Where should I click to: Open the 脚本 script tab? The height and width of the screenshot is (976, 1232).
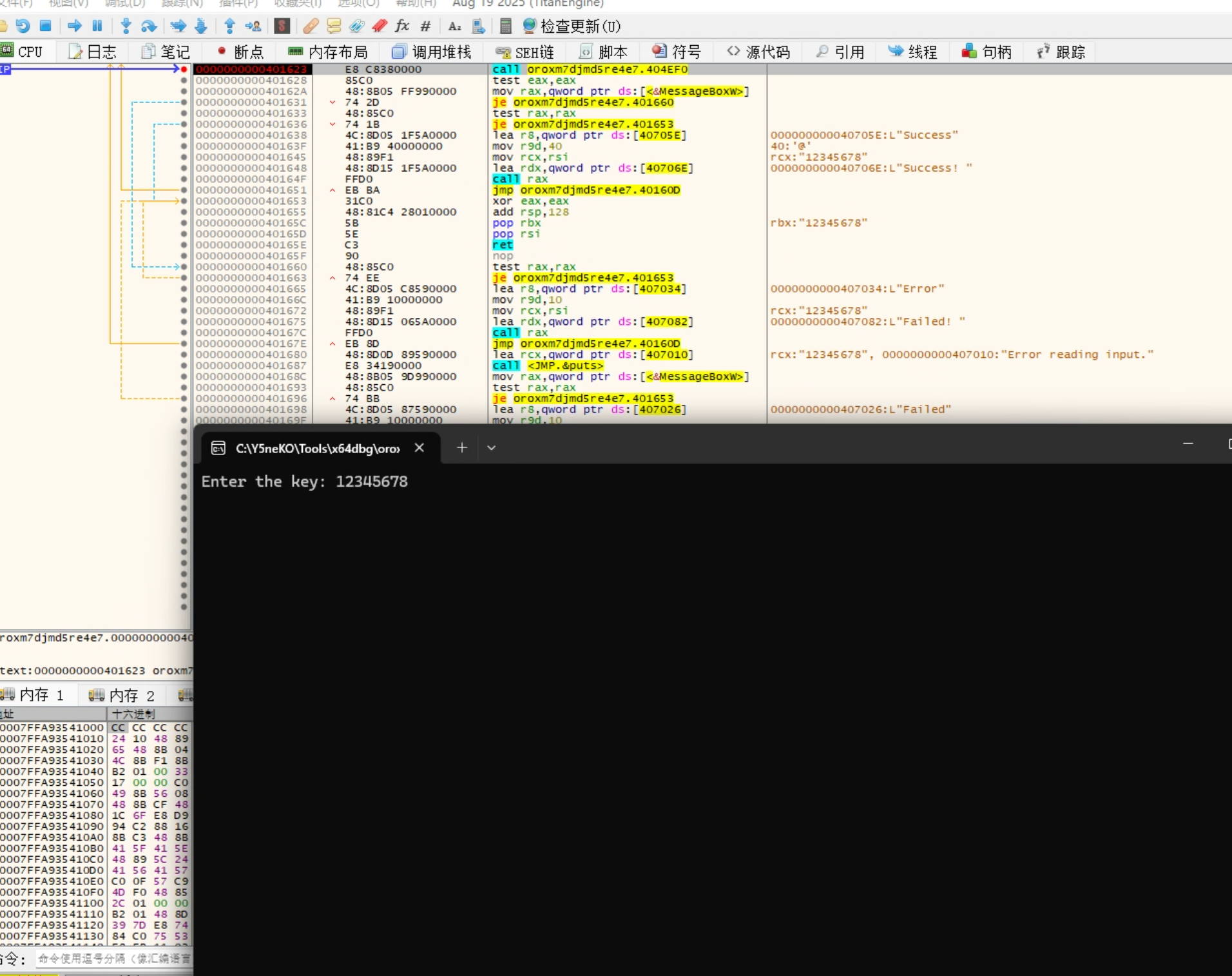(x=604, y=52)
